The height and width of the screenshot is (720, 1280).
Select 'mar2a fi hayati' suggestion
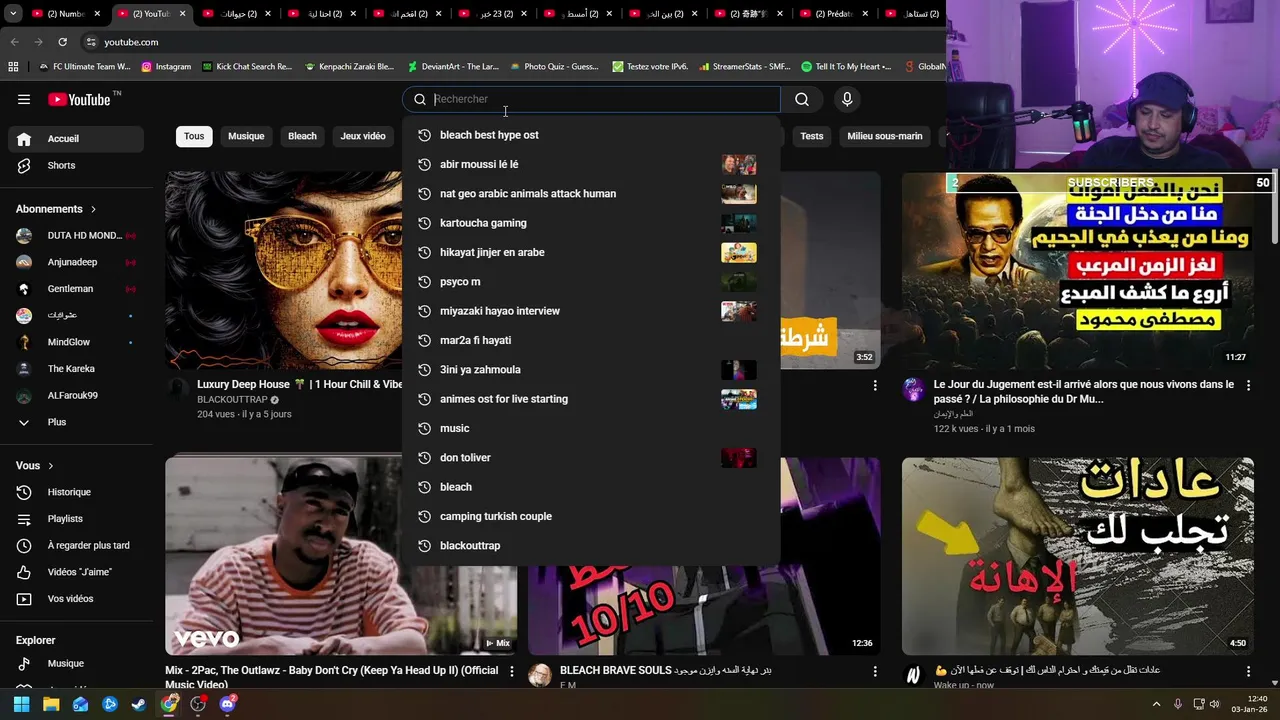click(591, 340)
